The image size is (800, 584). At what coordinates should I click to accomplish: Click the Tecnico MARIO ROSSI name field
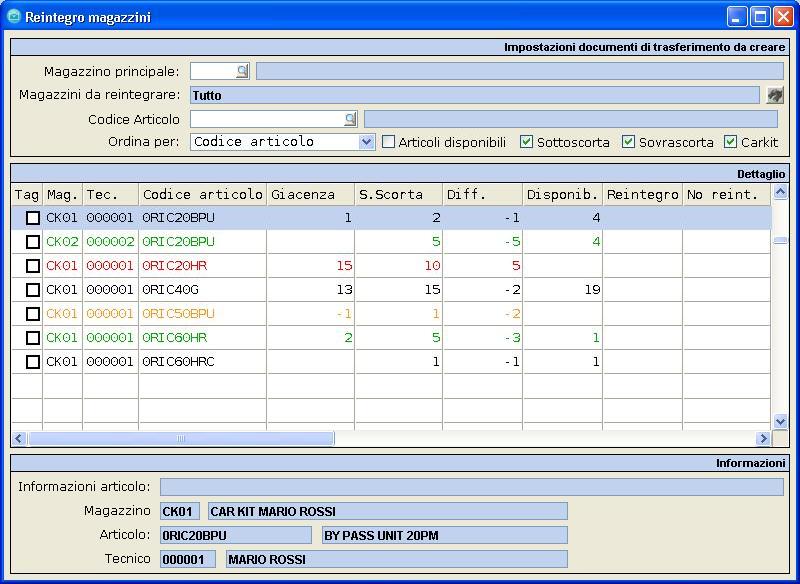pyautogui.click(x=397, y=559)
